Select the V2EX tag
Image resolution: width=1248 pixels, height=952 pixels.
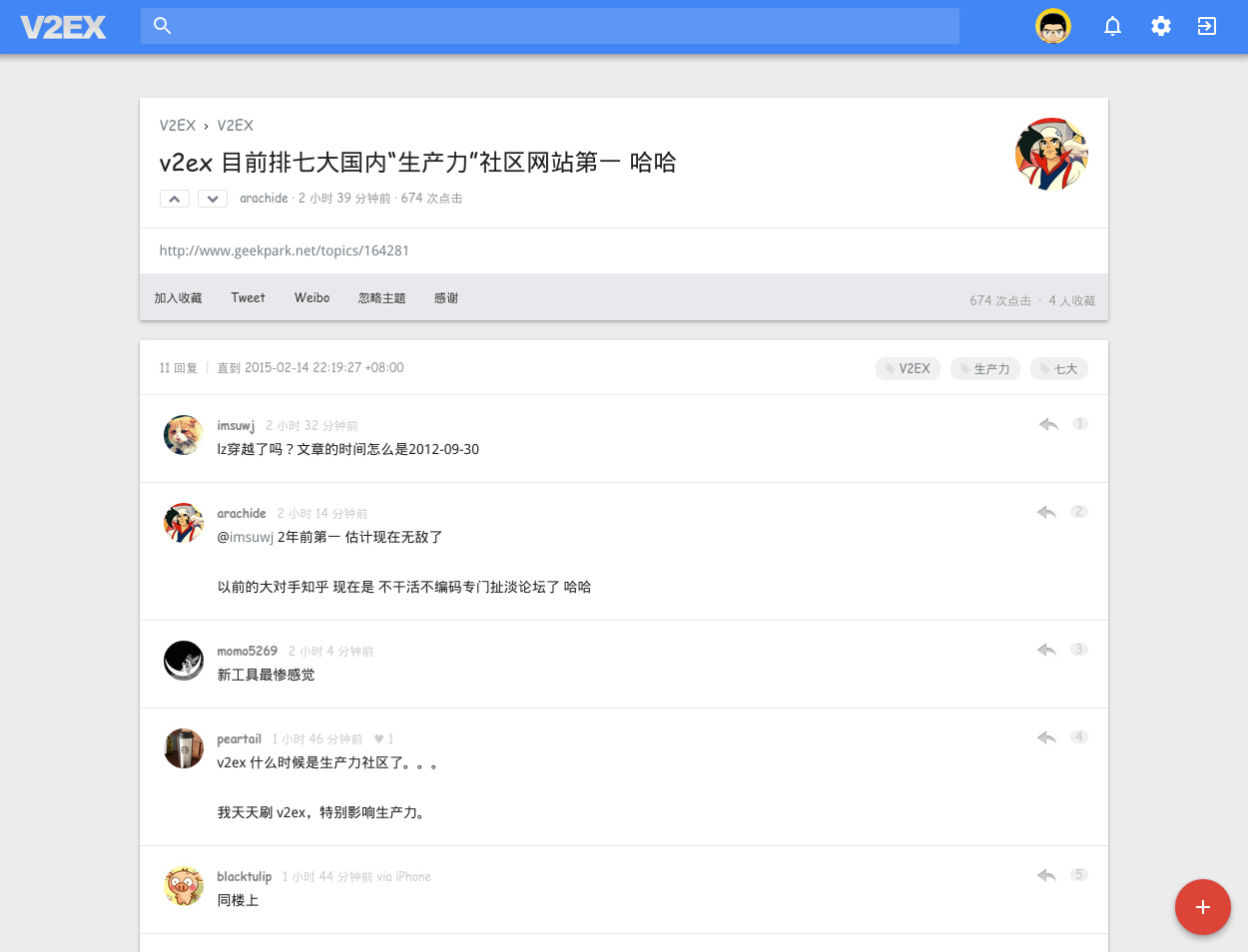click(x=908, y=368)
